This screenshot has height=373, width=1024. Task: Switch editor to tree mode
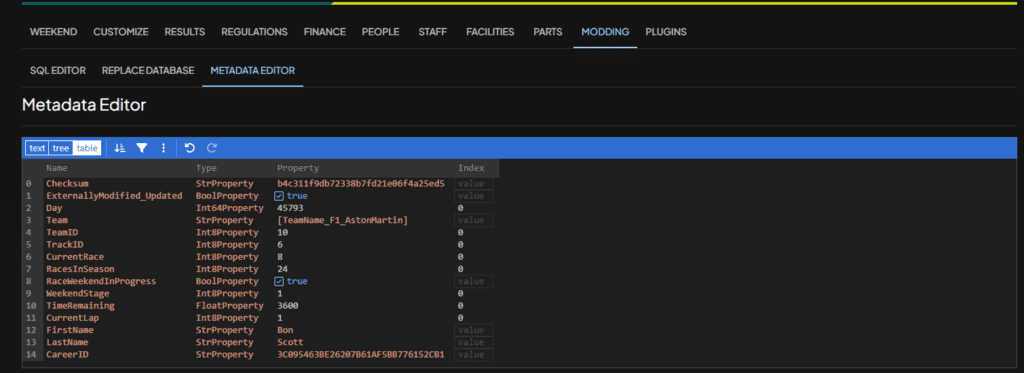click(61, 148)
